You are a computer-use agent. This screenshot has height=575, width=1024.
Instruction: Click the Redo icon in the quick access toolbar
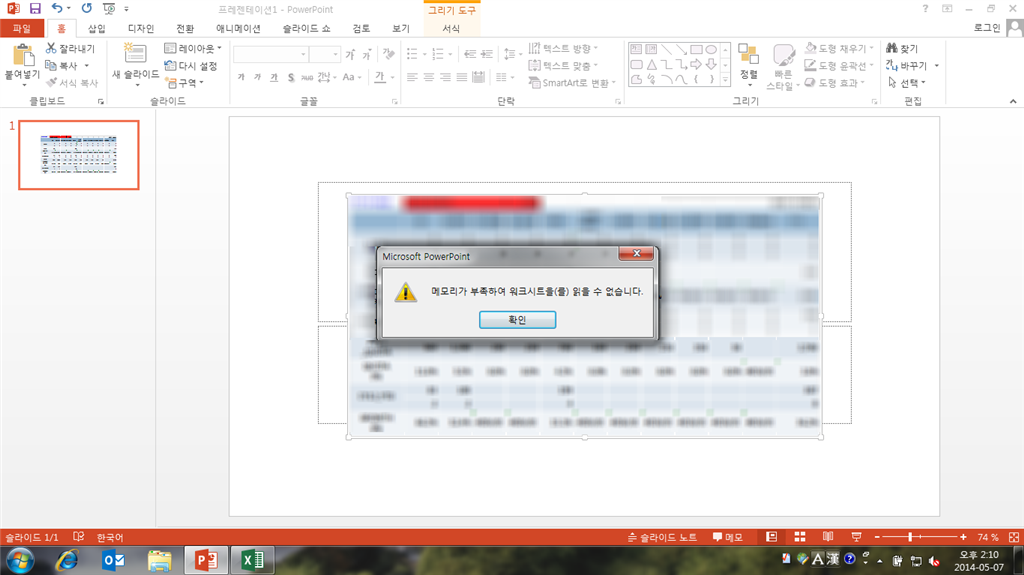pyautogui.click(x=86, y=8)
